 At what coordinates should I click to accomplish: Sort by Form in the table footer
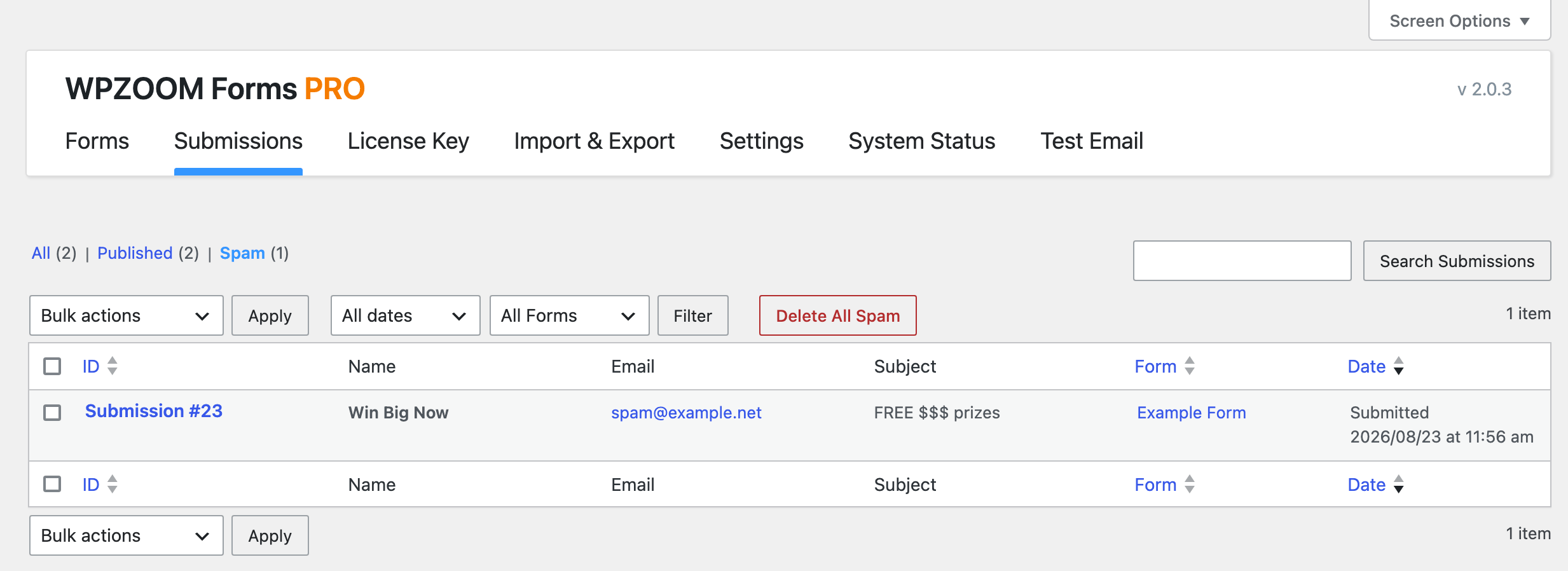[1155, 485]
